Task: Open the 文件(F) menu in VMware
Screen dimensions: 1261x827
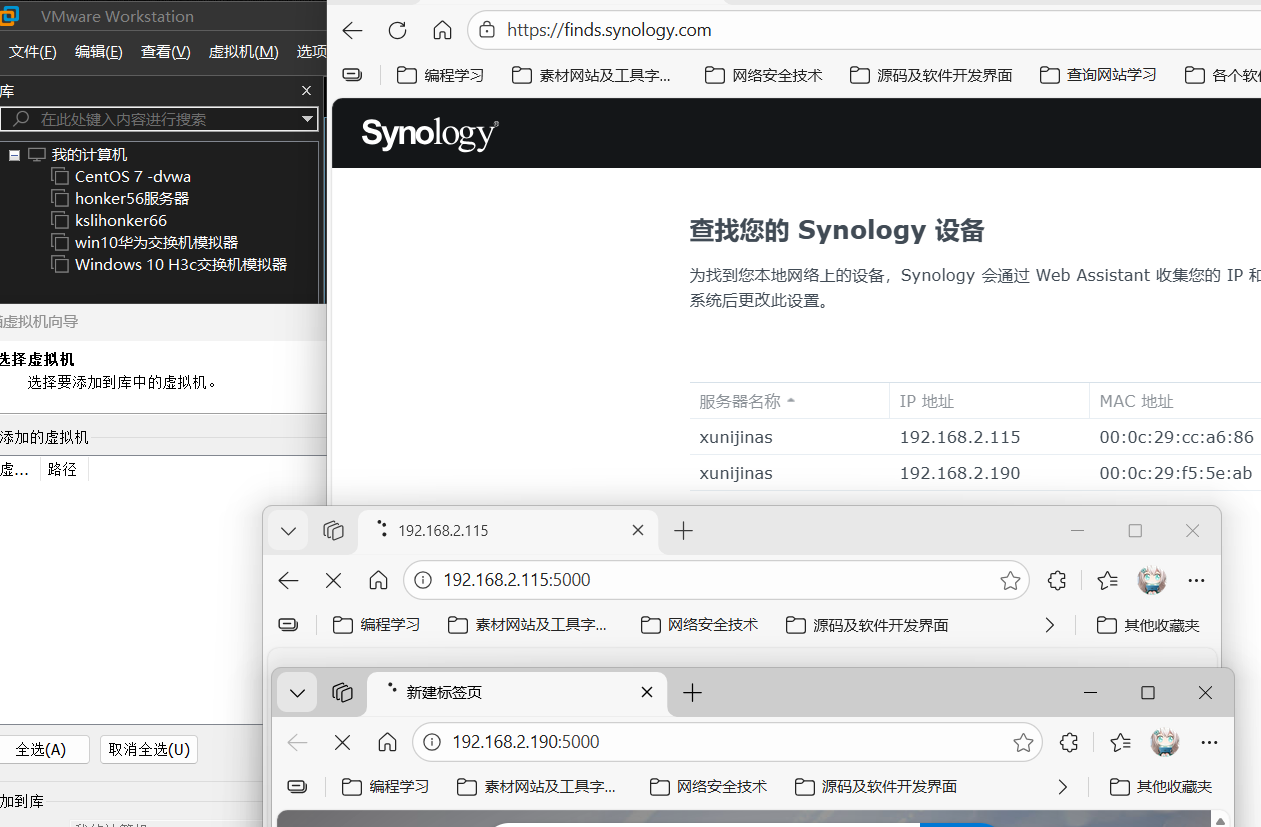Action: pyautogui.click(x=33, y=52)
